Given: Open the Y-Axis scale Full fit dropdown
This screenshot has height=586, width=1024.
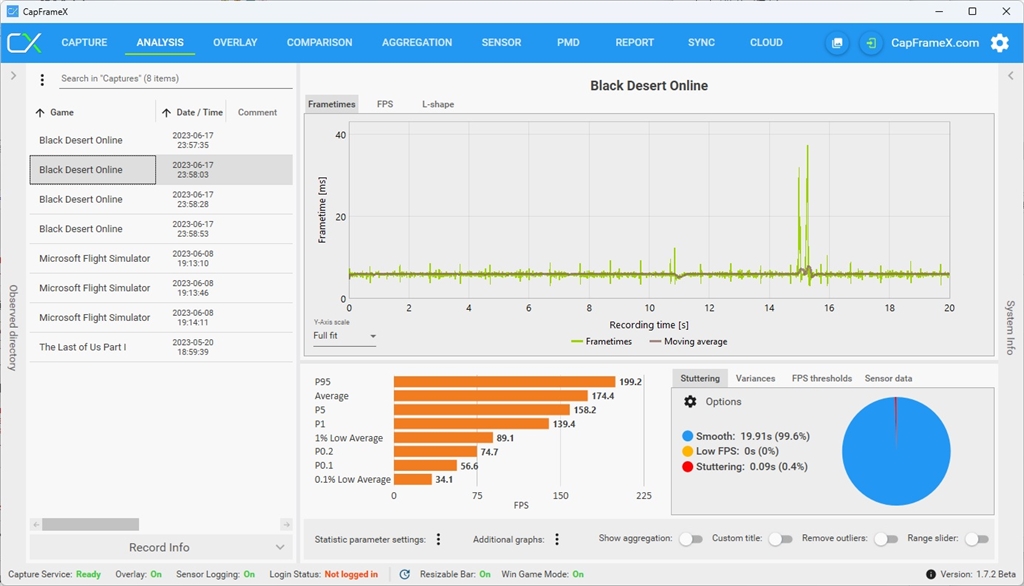Looking at the screenshot, I should coord(344,336).
